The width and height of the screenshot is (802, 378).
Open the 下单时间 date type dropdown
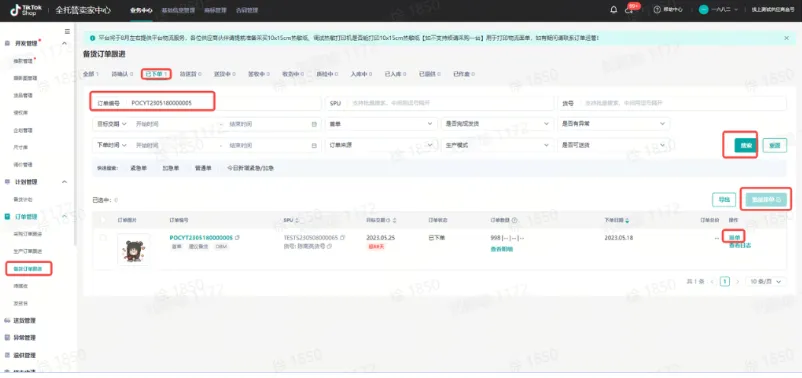(x=111, y=145)
